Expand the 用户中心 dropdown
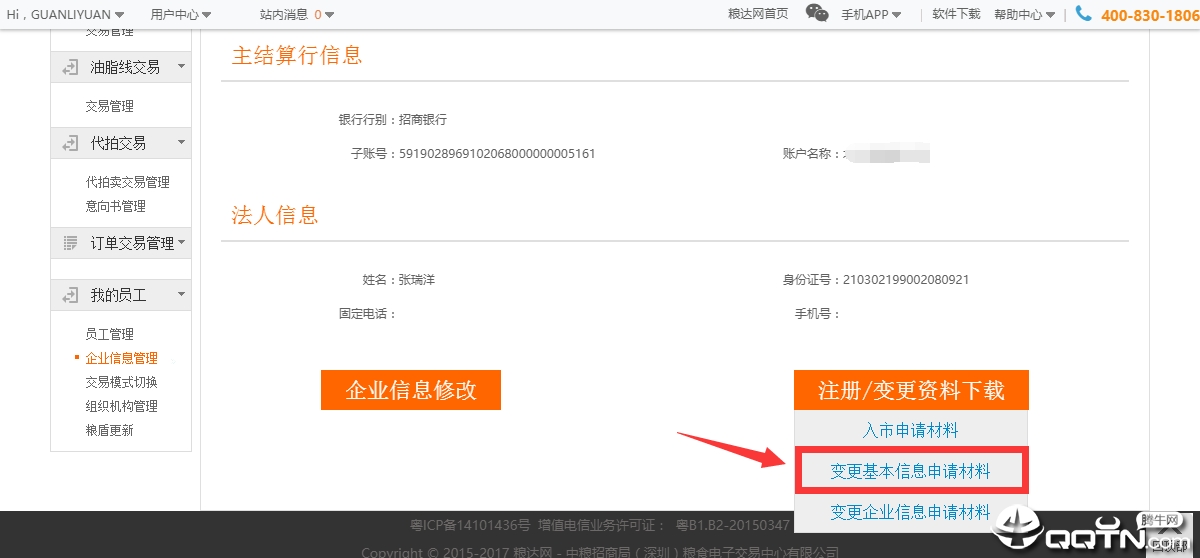 (180, 15)
